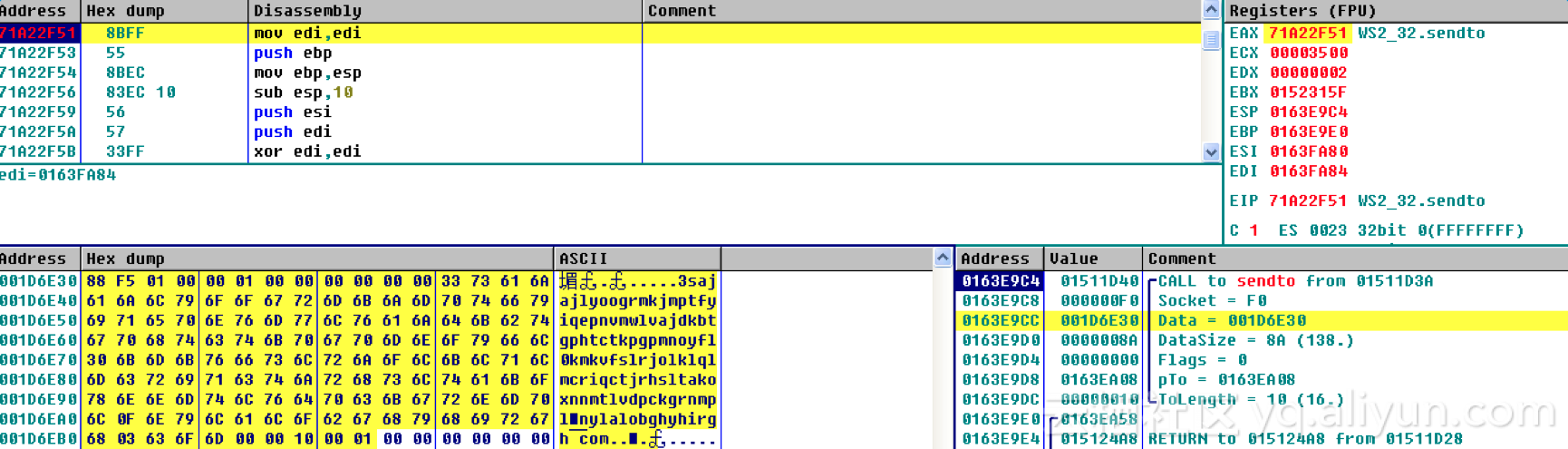
Task: Sort by Disassembly column header
Action: 307,11
